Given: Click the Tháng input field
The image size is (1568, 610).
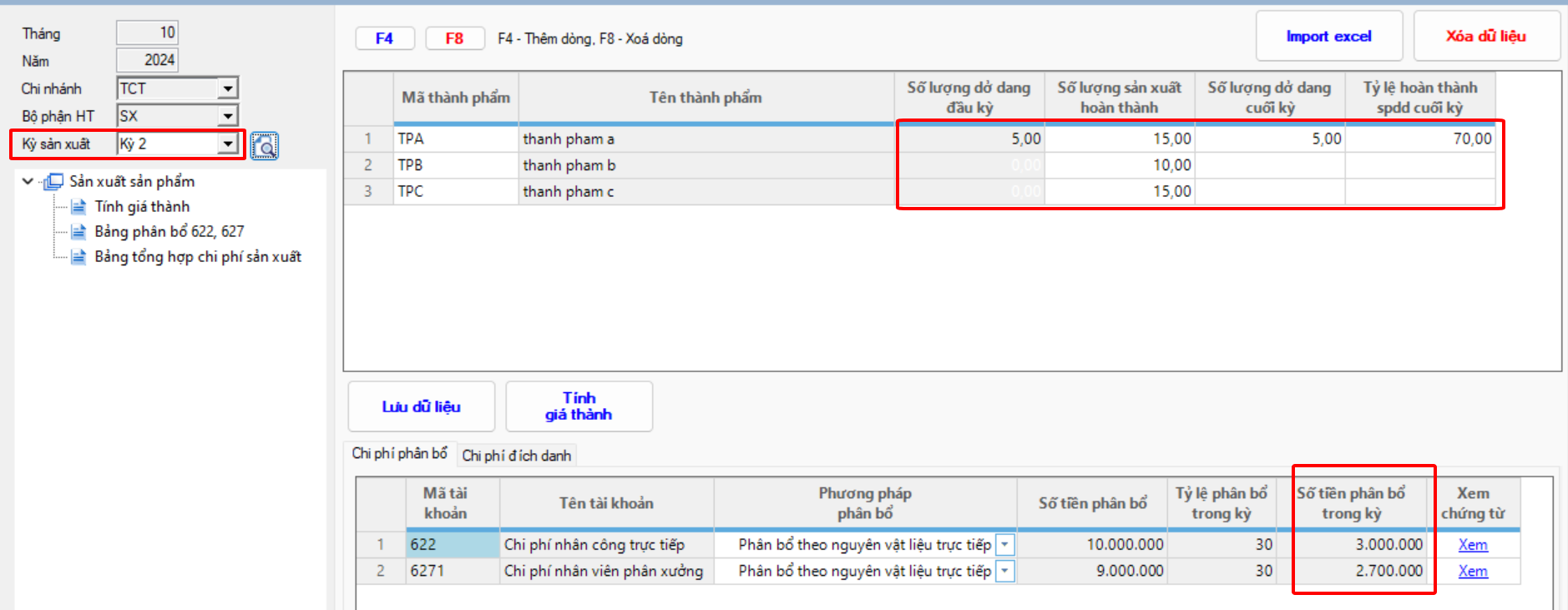Looking at the screenshot, I should [147, 33].
